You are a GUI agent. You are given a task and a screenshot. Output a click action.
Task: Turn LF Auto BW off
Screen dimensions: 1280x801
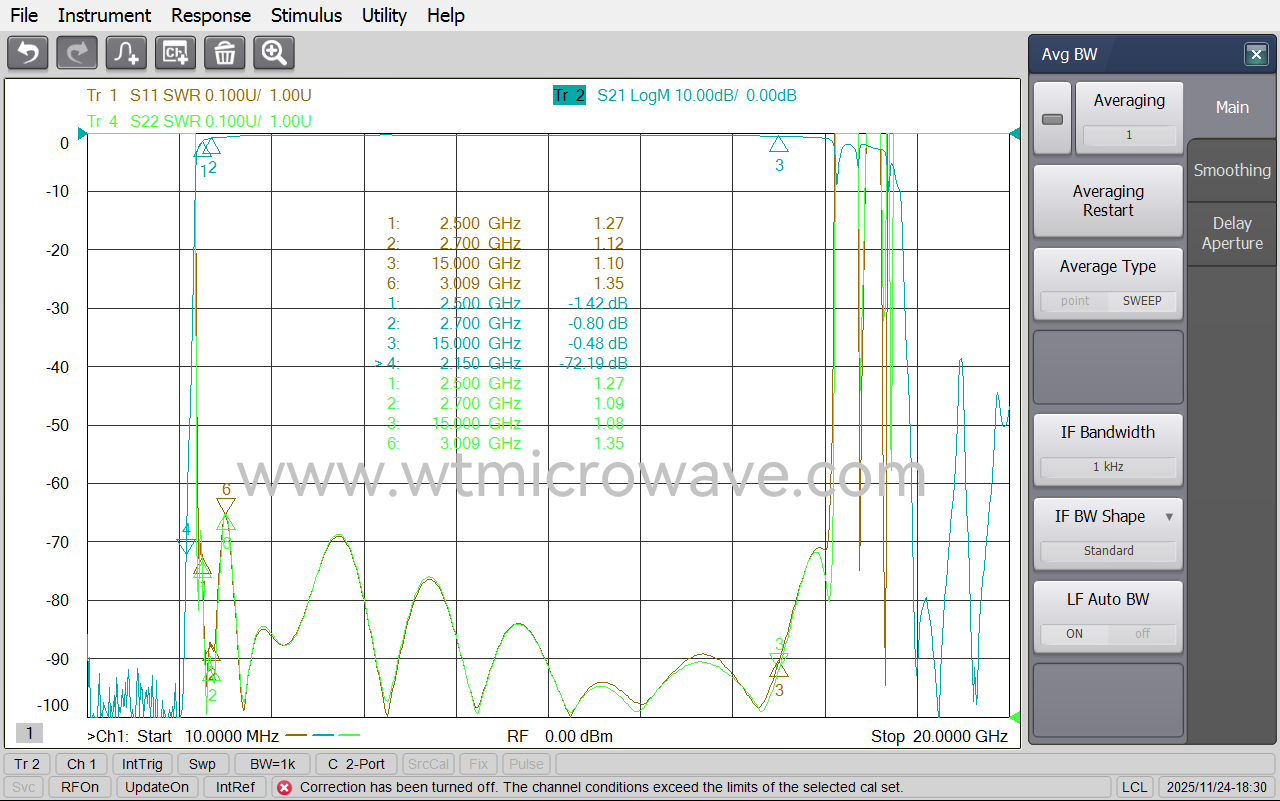(1142, 634)
